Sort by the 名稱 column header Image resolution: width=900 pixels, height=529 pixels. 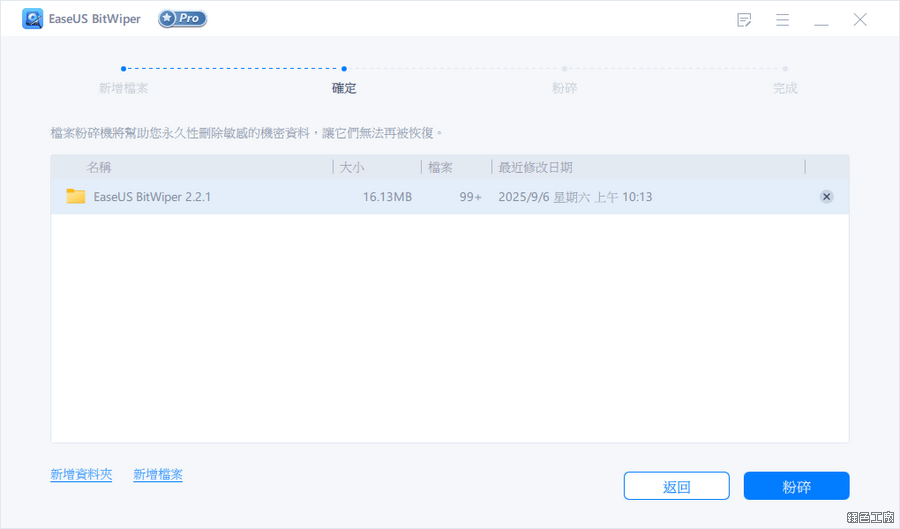click(x=99, y=167)
